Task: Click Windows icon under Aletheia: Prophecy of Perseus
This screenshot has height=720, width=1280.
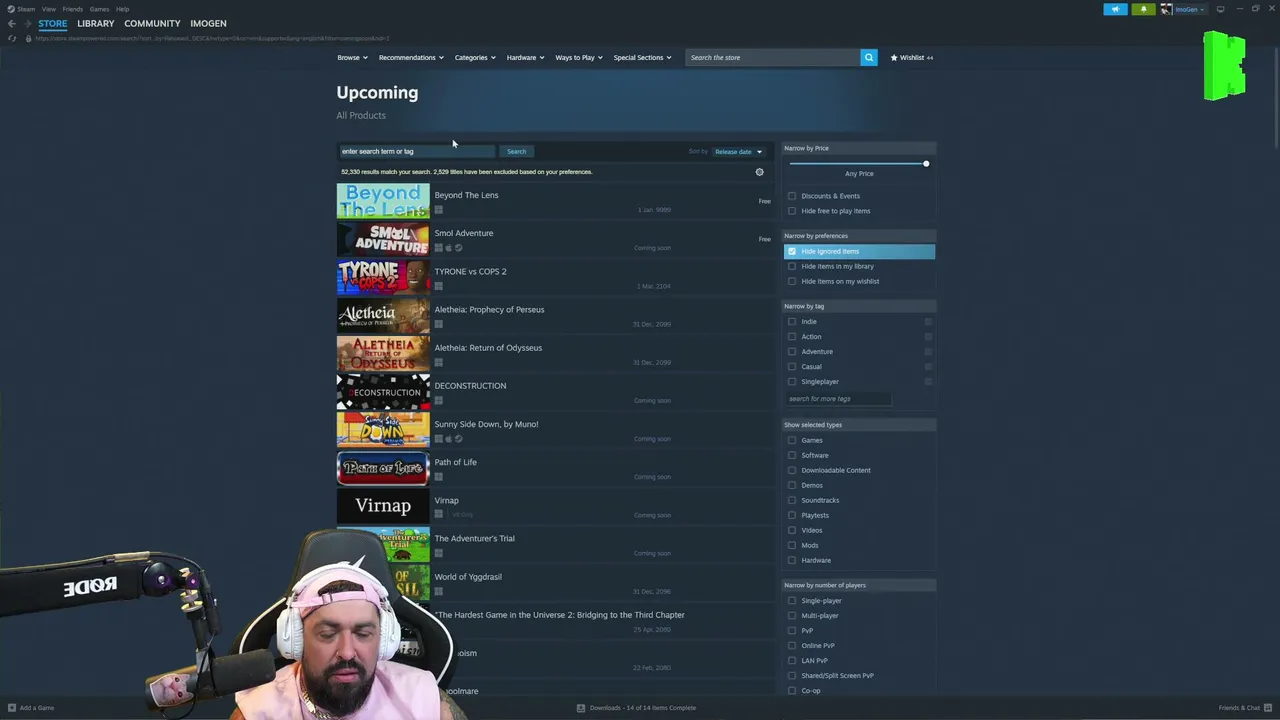Action: click(438, 324)
